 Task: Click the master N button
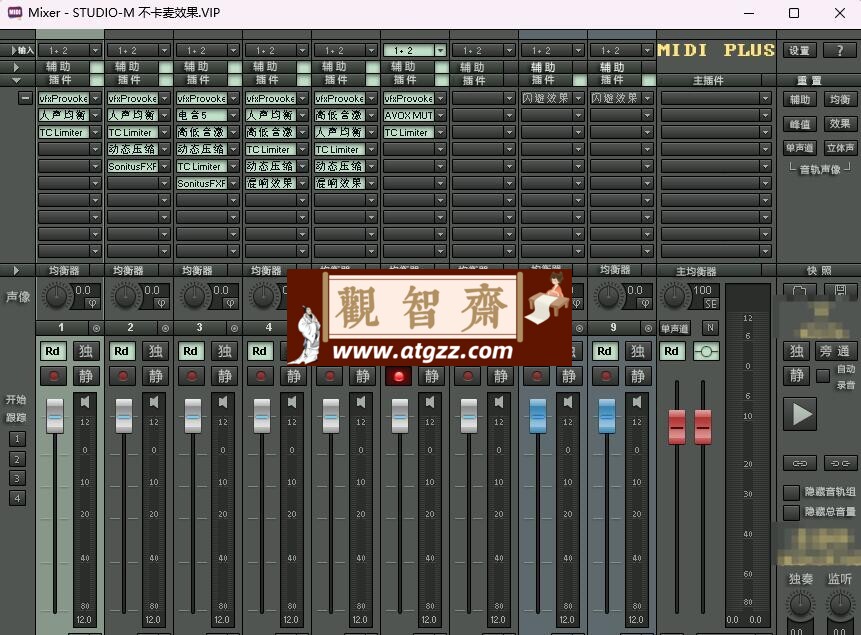[x=710, y=328]
